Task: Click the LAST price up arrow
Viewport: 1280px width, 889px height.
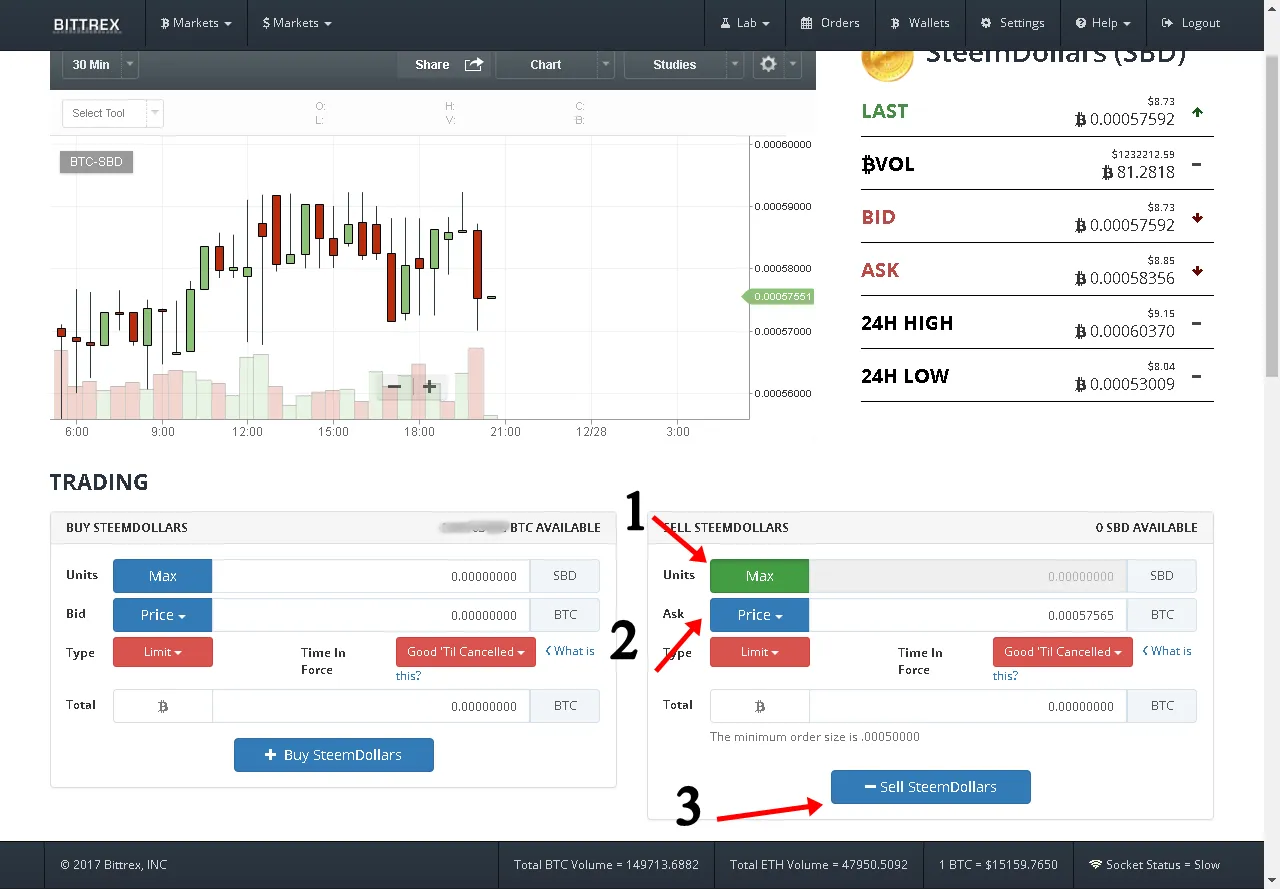Action: [x=1197, y=112]
